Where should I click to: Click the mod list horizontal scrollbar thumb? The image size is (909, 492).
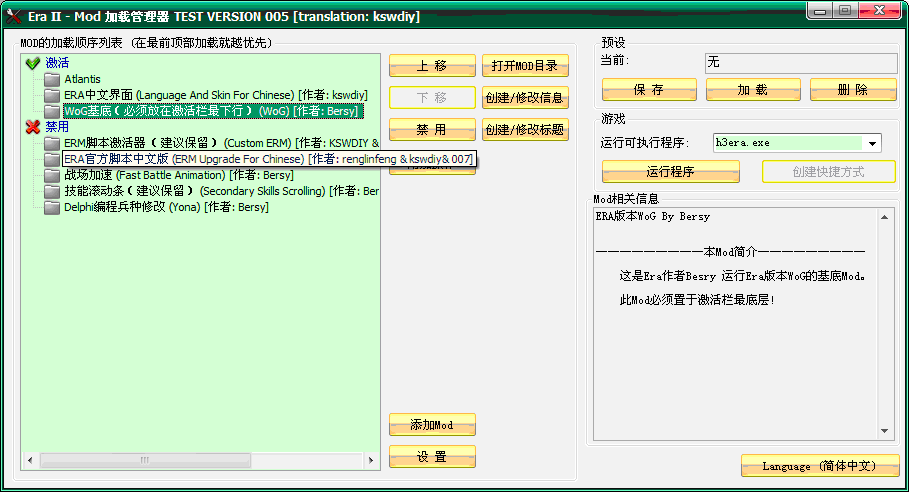click(x=145, y=460)
